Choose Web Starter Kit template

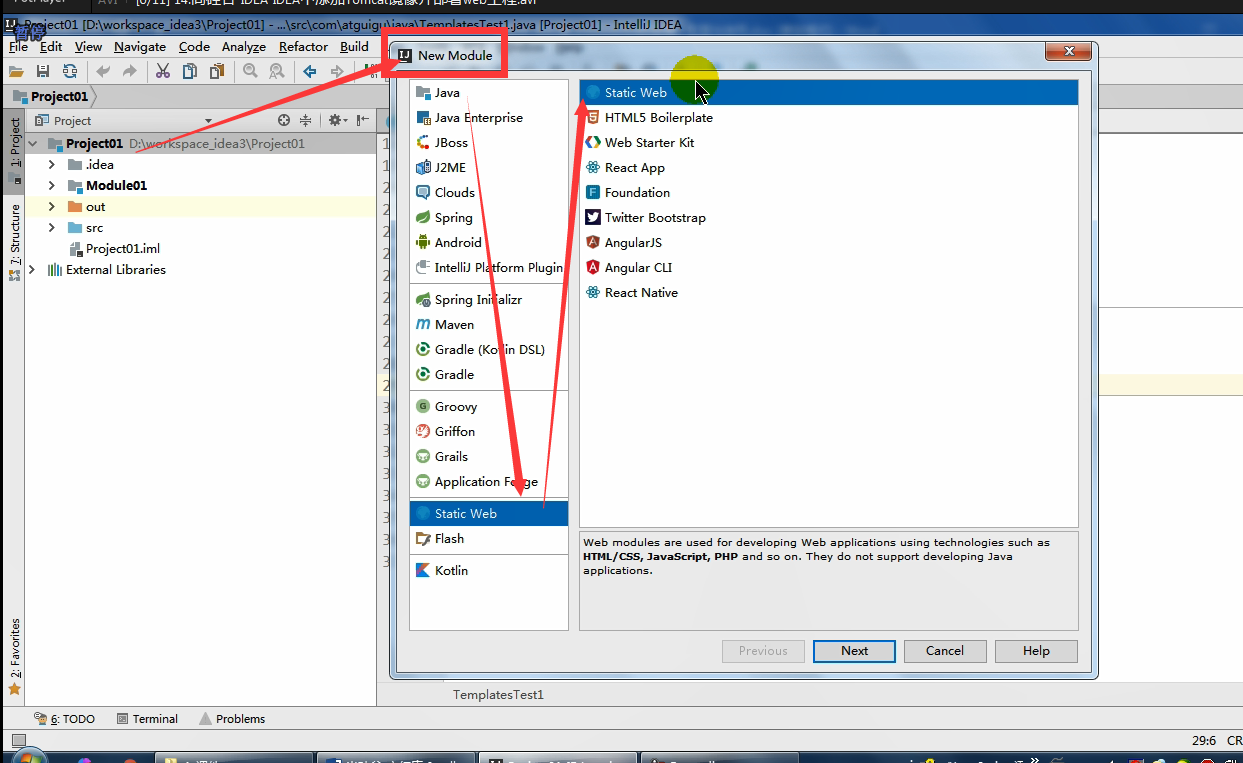829,143
